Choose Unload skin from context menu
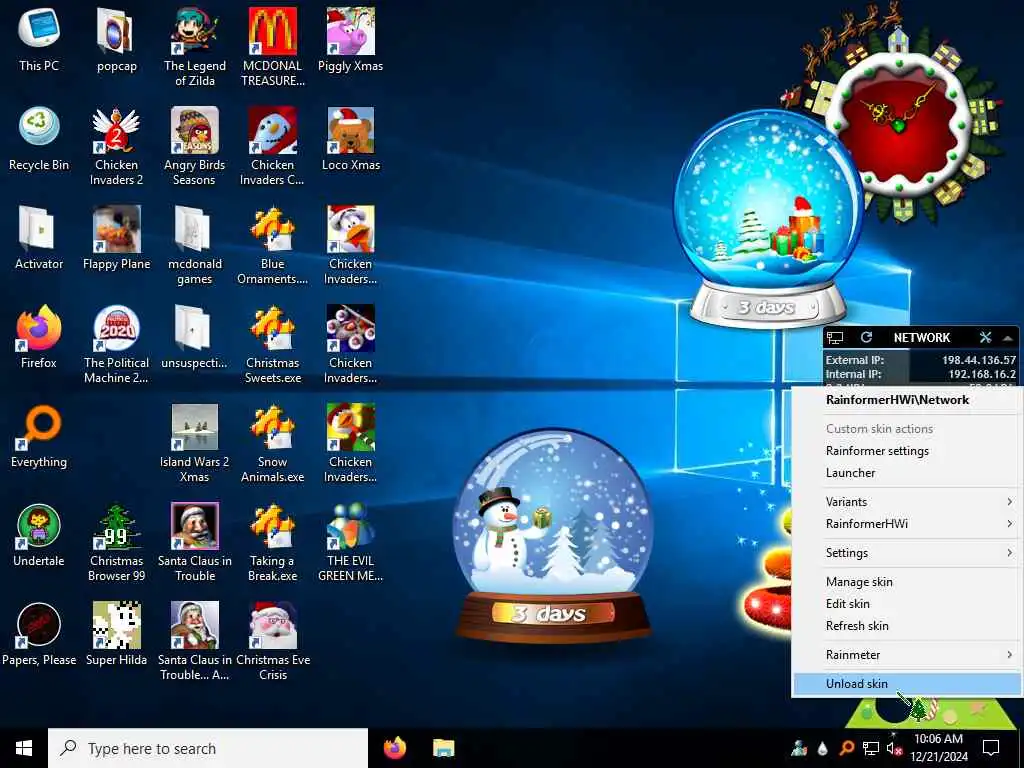 [x=907, y=684]
